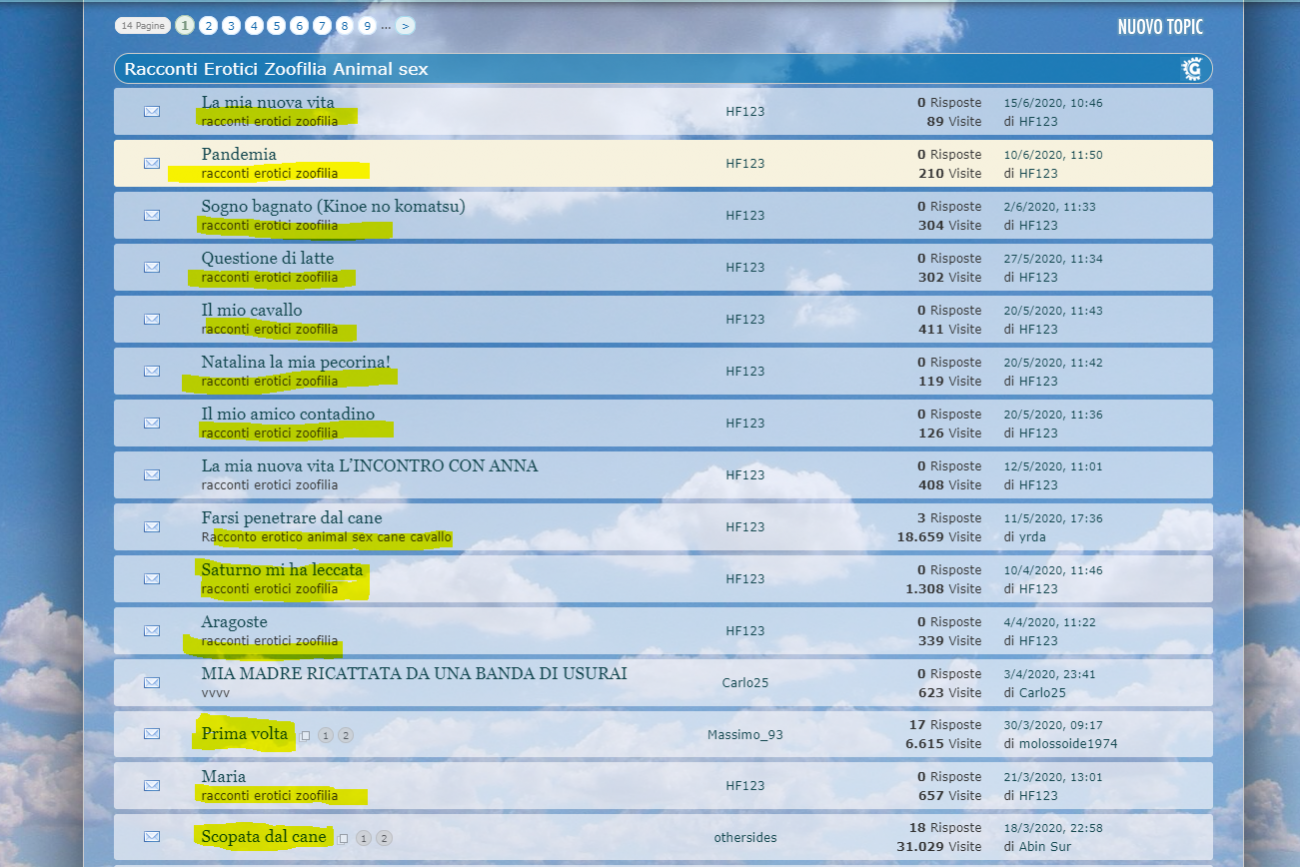This screenshot has width=1300, height=867.
Task: Click the small page icon next to Prima volta
Action: point(306,736)
